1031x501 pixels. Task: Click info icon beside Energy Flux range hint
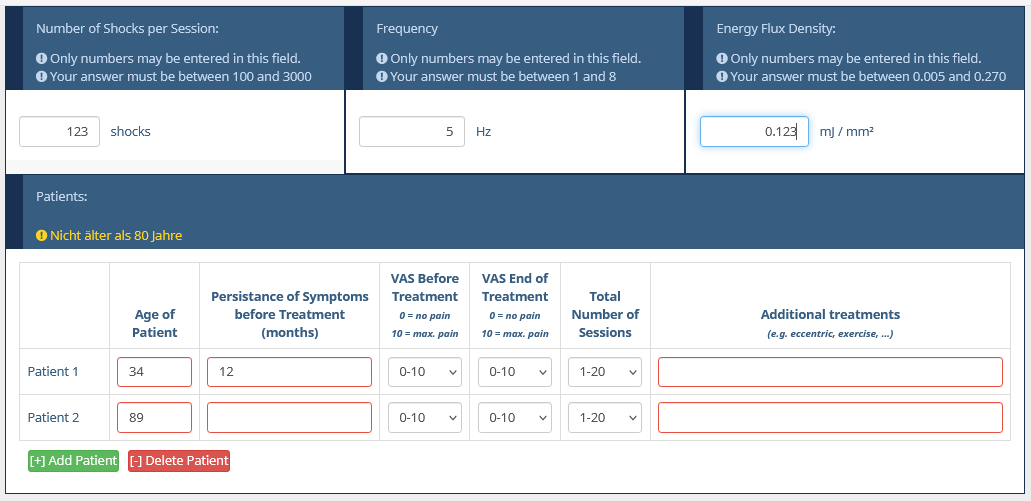tap(722, 77)
